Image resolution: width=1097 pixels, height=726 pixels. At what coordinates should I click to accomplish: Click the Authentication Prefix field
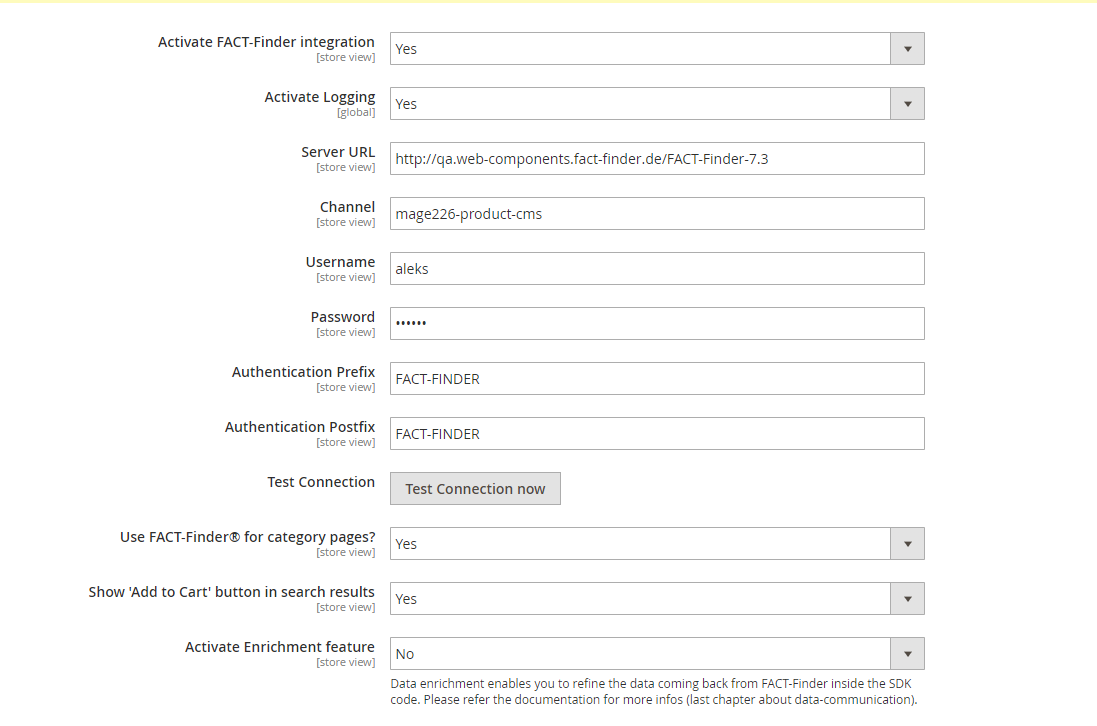tap(657, 378)
